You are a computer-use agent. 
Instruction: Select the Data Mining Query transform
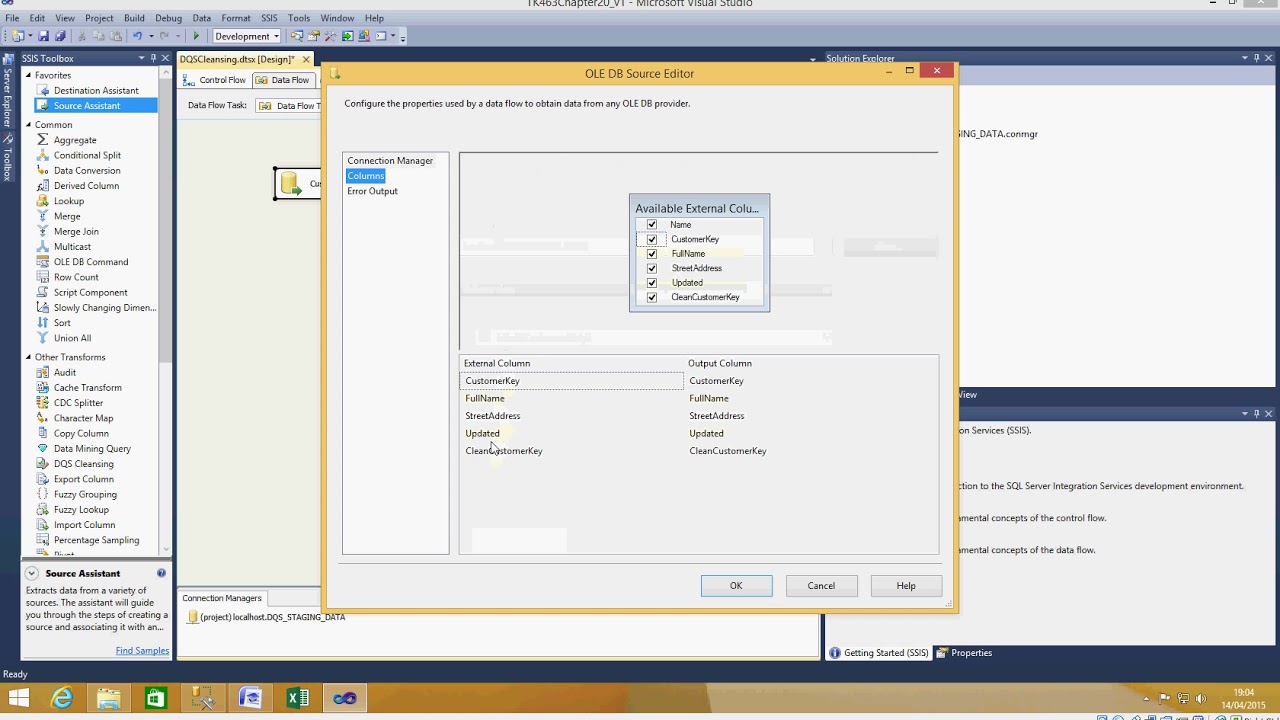tap(92, 449)
